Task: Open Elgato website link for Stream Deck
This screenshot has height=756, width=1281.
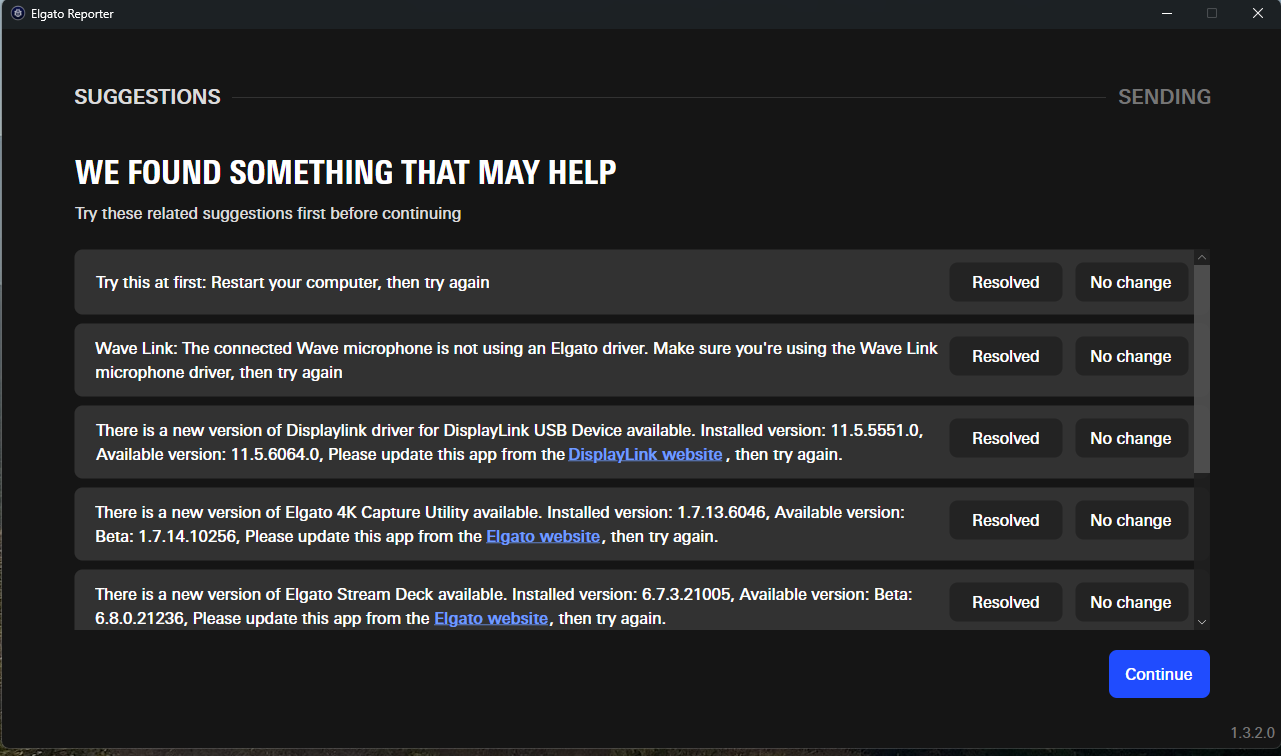Action: [x=491, y=619]
